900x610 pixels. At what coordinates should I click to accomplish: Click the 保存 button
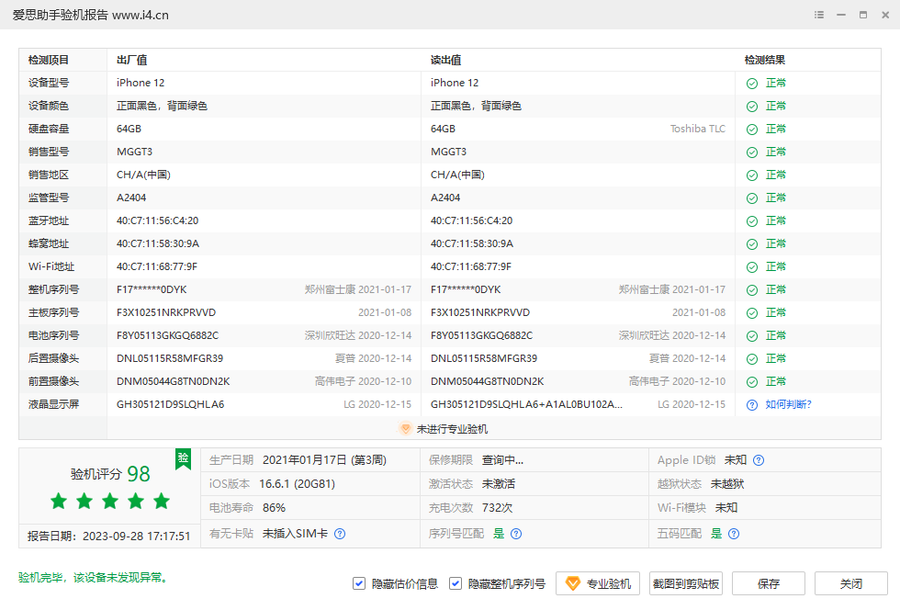[769, 584]
